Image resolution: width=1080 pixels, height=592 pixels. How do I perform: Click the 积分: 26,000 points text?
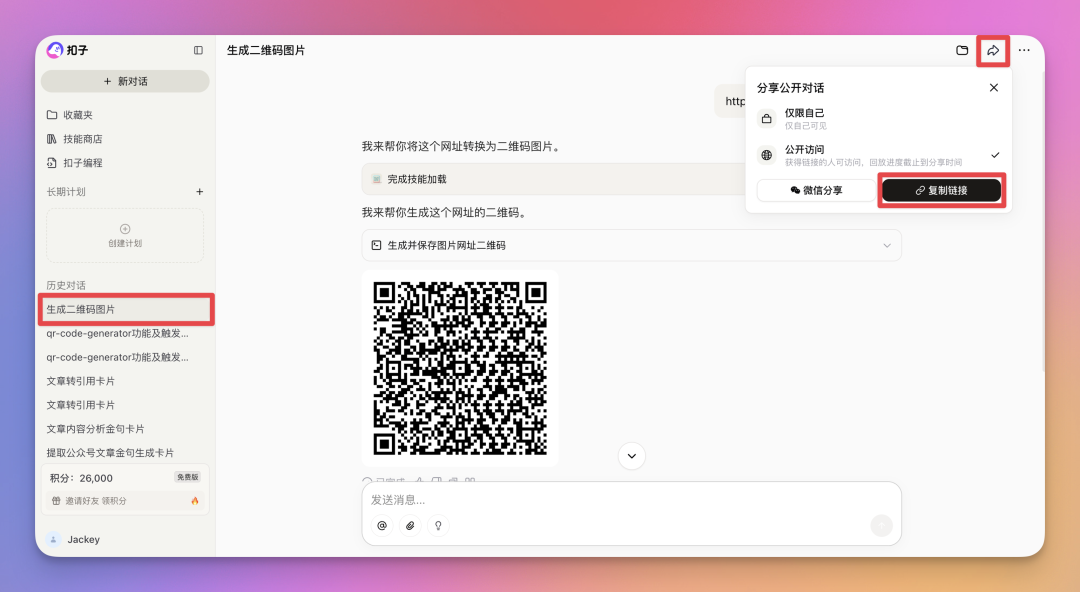tap(81, 478)
